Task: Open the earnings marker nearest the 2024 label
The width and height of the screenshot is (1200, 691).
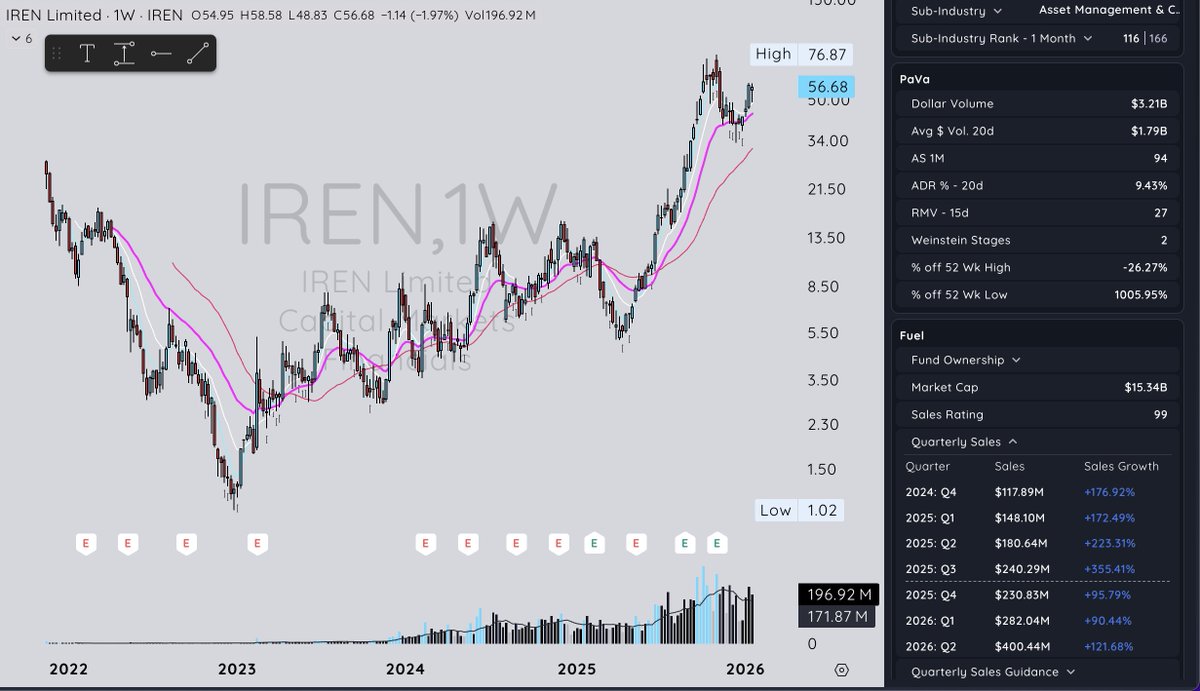Action: [x=425, y=543]
